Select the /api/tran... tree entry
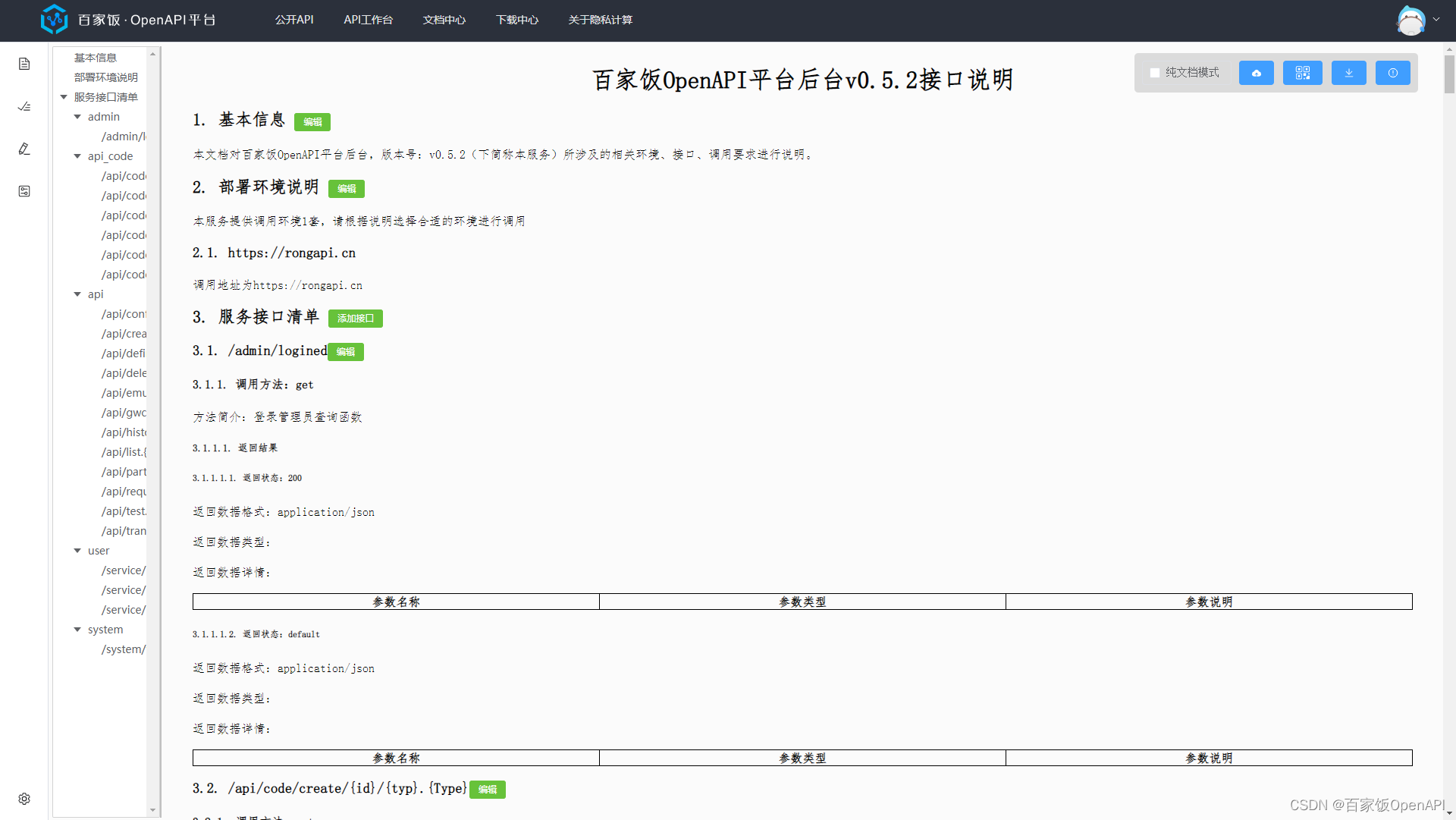Viewport: 1456px width, 820px height. tap(124, 531)
